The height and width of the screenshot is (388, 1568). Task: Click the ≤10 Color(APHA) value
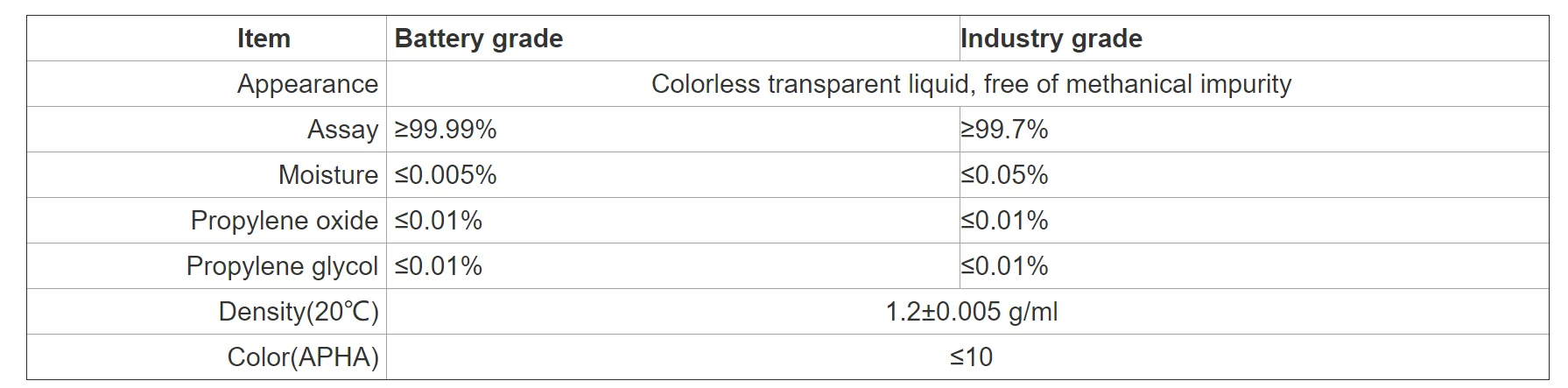tap(971, 357)
